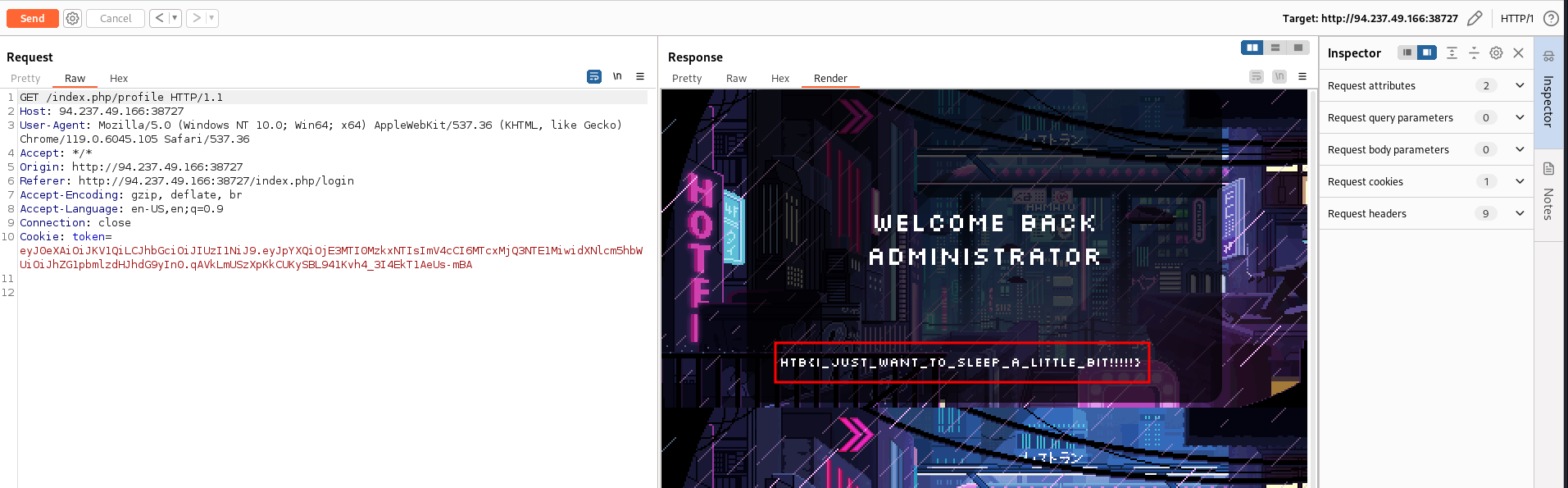The image size is (1568, 488).
Task: Click the Cookie token JWT value
Action: pos(331,258)
